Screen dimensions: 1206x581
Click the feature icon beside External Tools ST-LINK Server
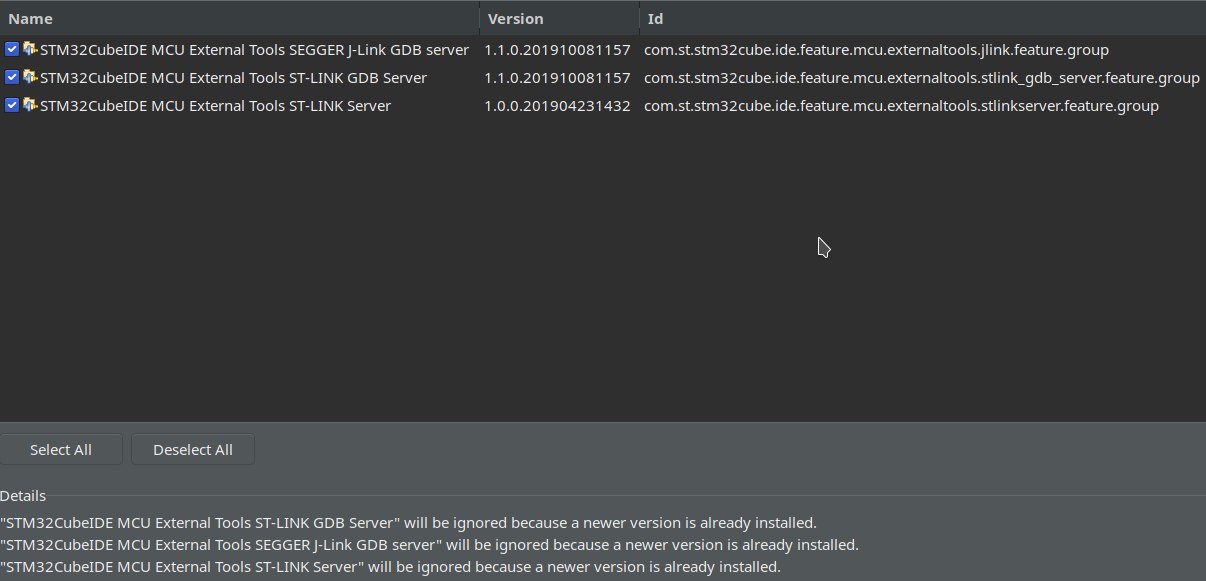(30, 105)
